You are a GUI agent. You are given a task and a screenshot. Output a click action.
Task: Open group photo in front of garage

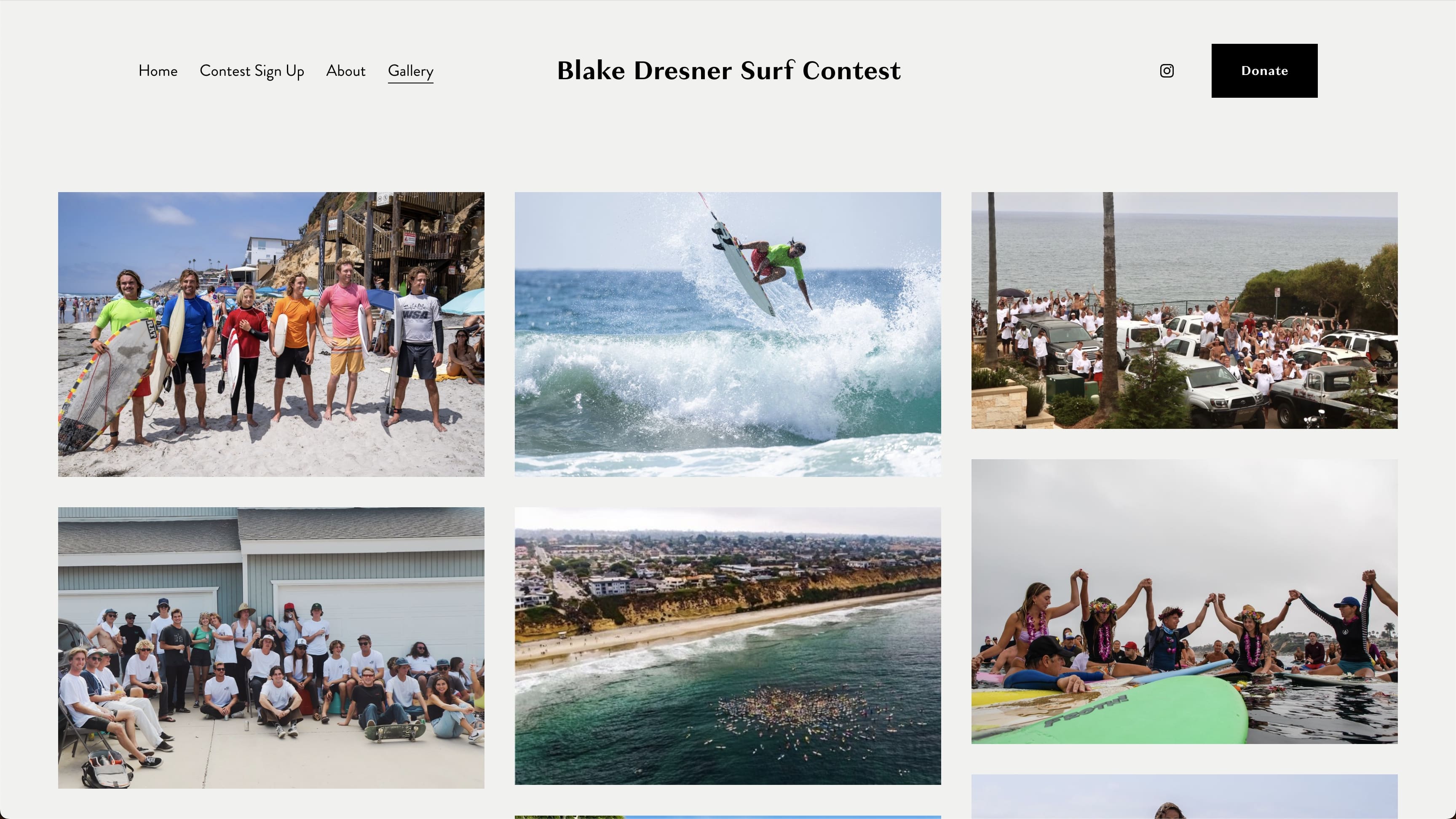click(x=271, y=648)
